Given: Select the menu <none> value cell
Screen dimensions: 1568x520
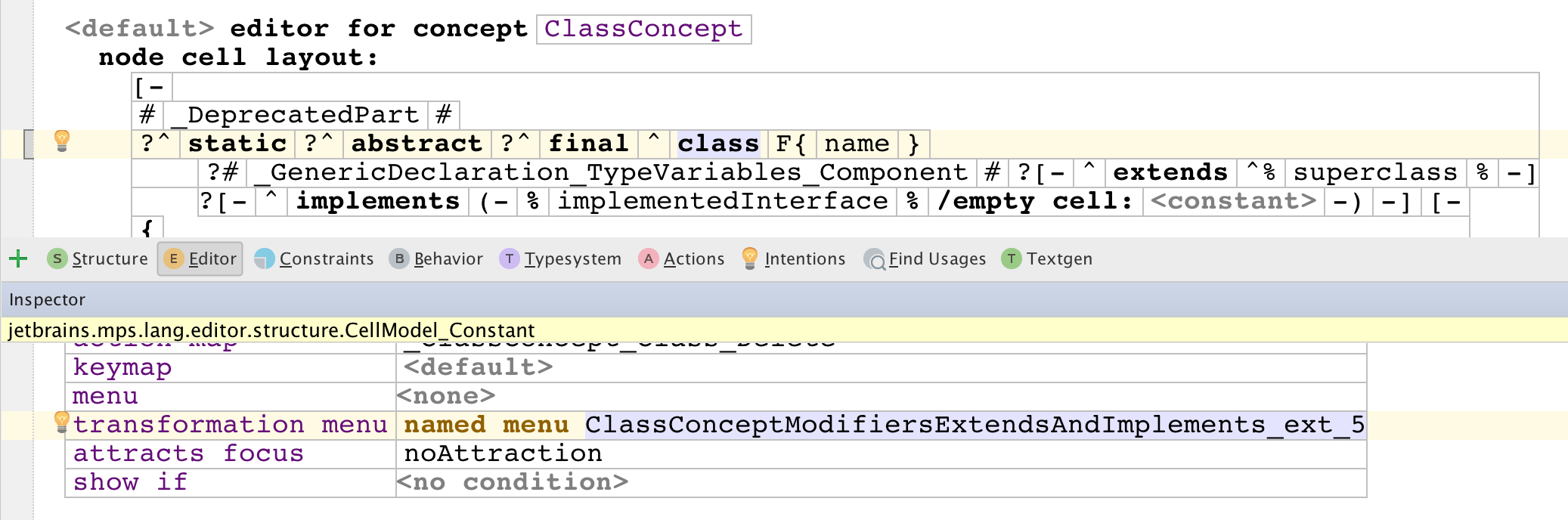Looking at the screenshot, I should [x=446, y=396].
